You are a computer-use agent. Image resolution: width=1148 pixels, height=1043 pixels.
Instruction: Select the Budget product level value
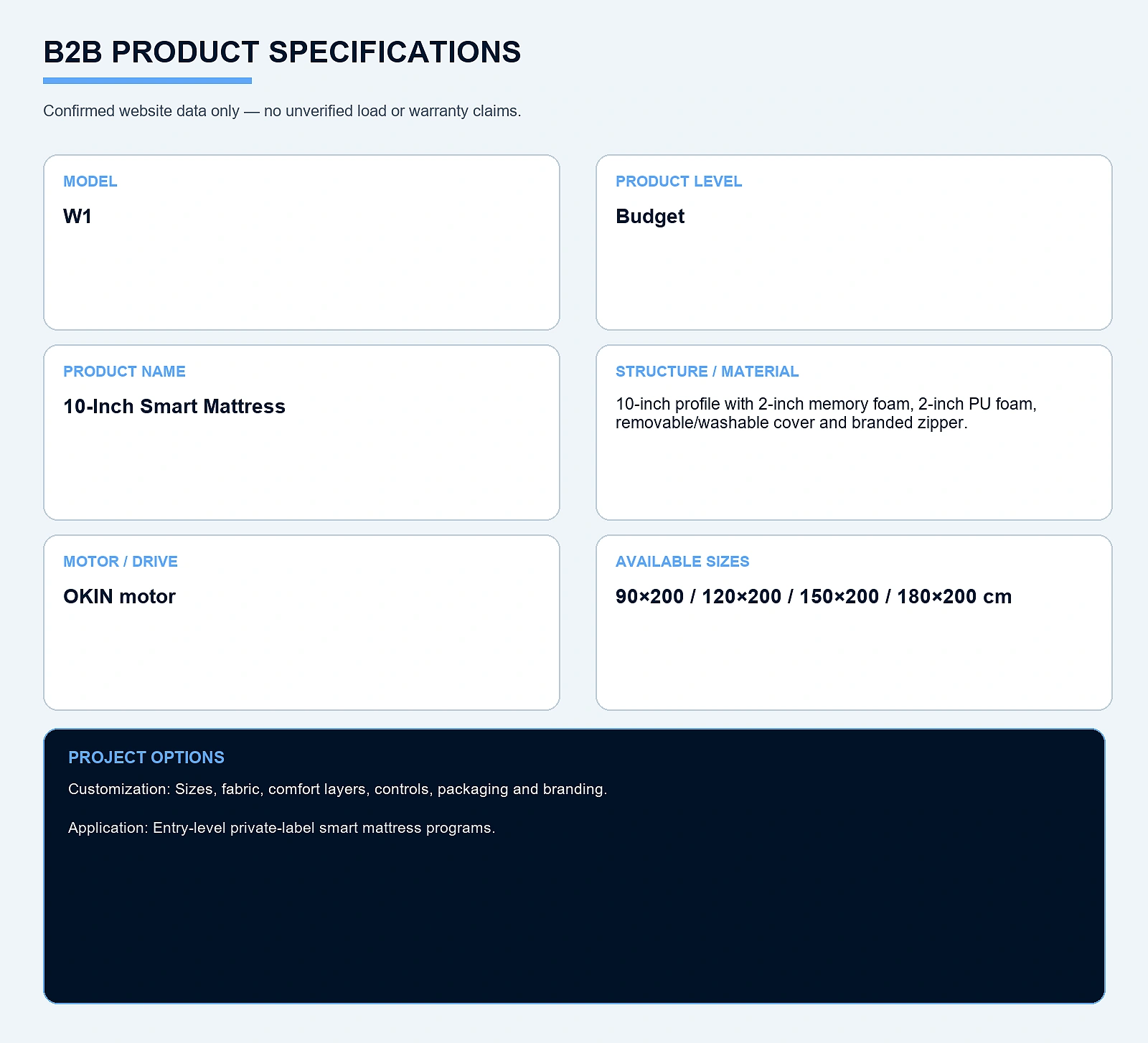click(x=650, y=217)
